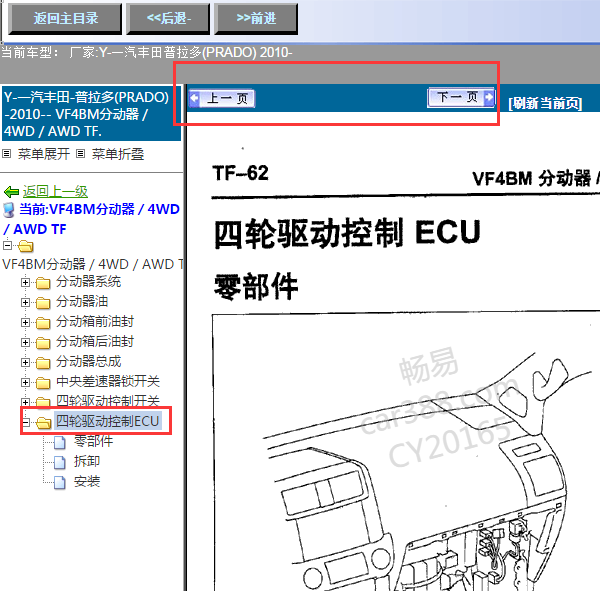The width and height of the screenshot is (600, 591).
Task: Expand the 四轮驱动控制开关 node
Action: [x=25, y=402]
